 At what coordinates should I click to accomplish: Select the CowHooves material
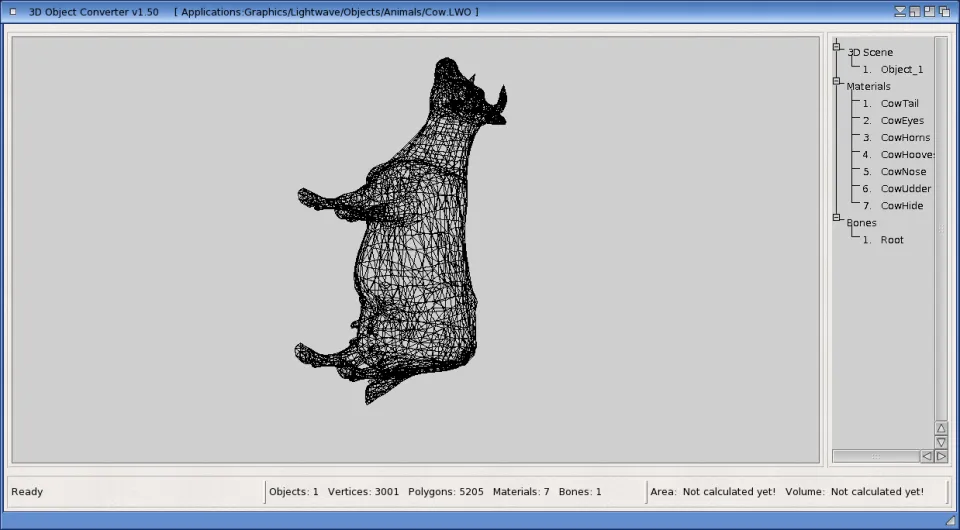(x=906, y=155)
